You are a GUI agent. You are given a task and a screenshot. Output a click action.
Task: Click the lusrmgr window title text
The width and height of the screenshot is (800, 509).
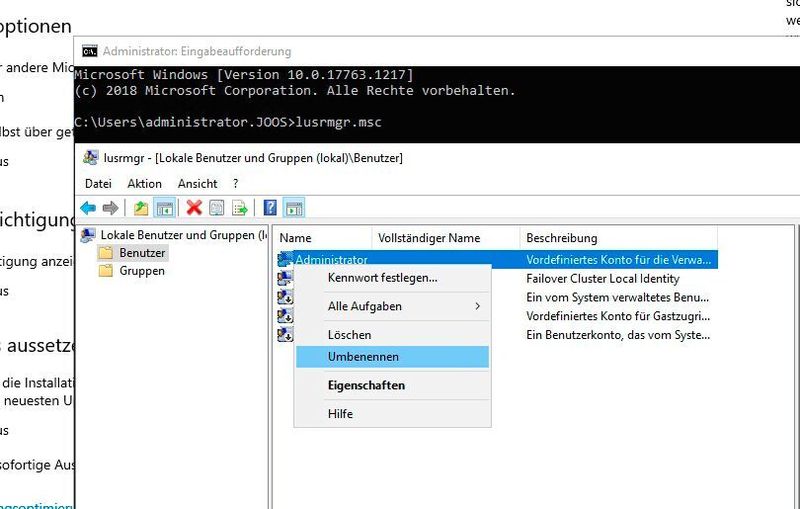click(253, 158)
